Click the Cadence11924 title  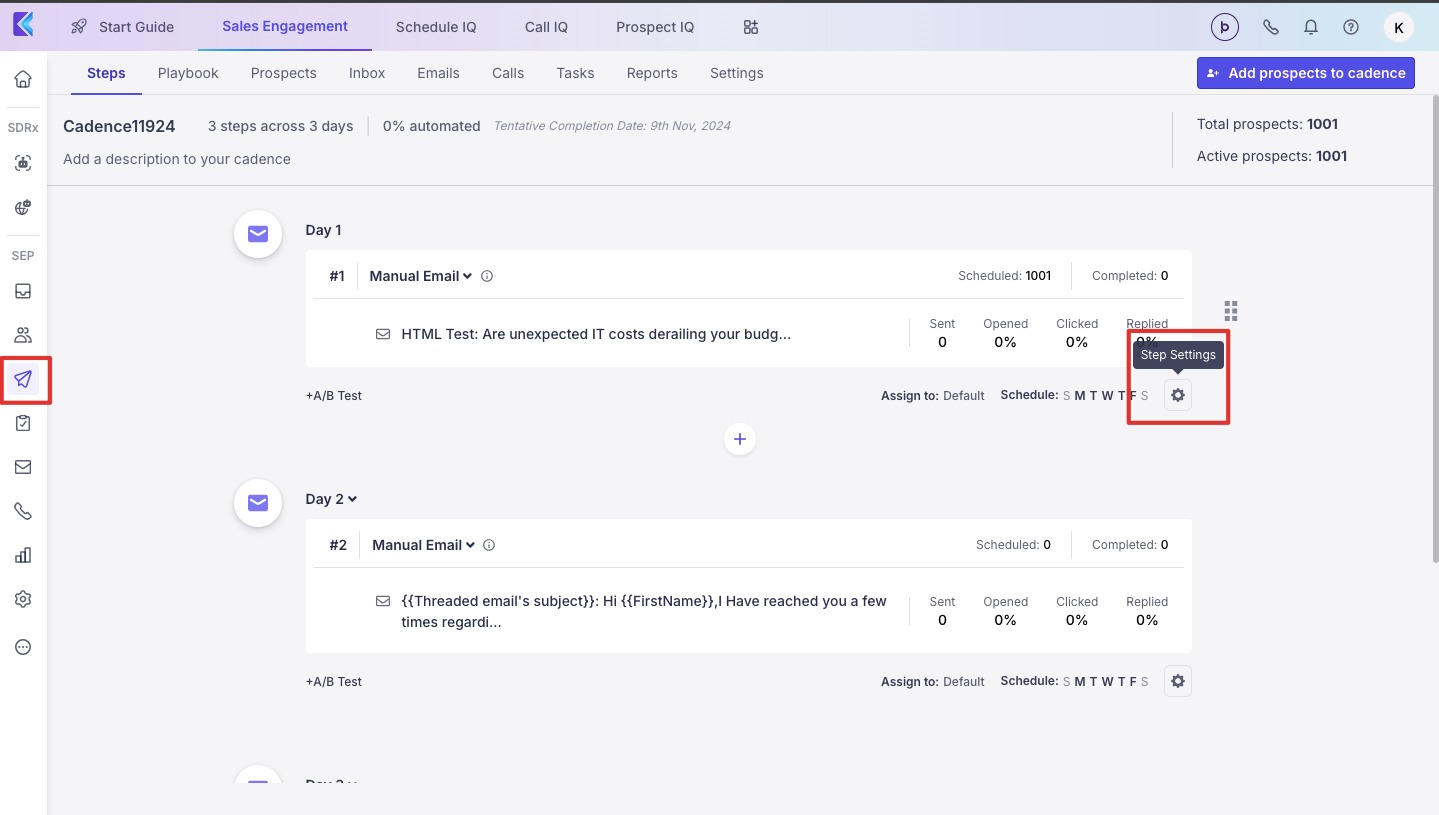click(119, 126)
